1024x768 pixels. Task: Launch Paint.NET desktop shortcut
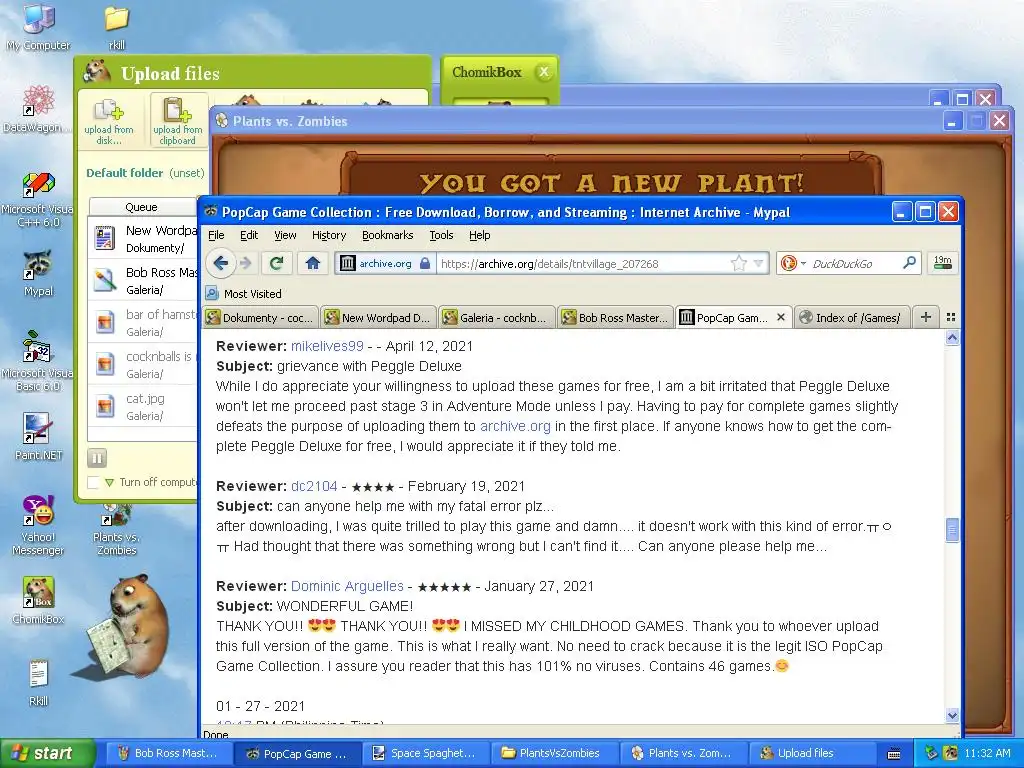[x=38, y=436]
